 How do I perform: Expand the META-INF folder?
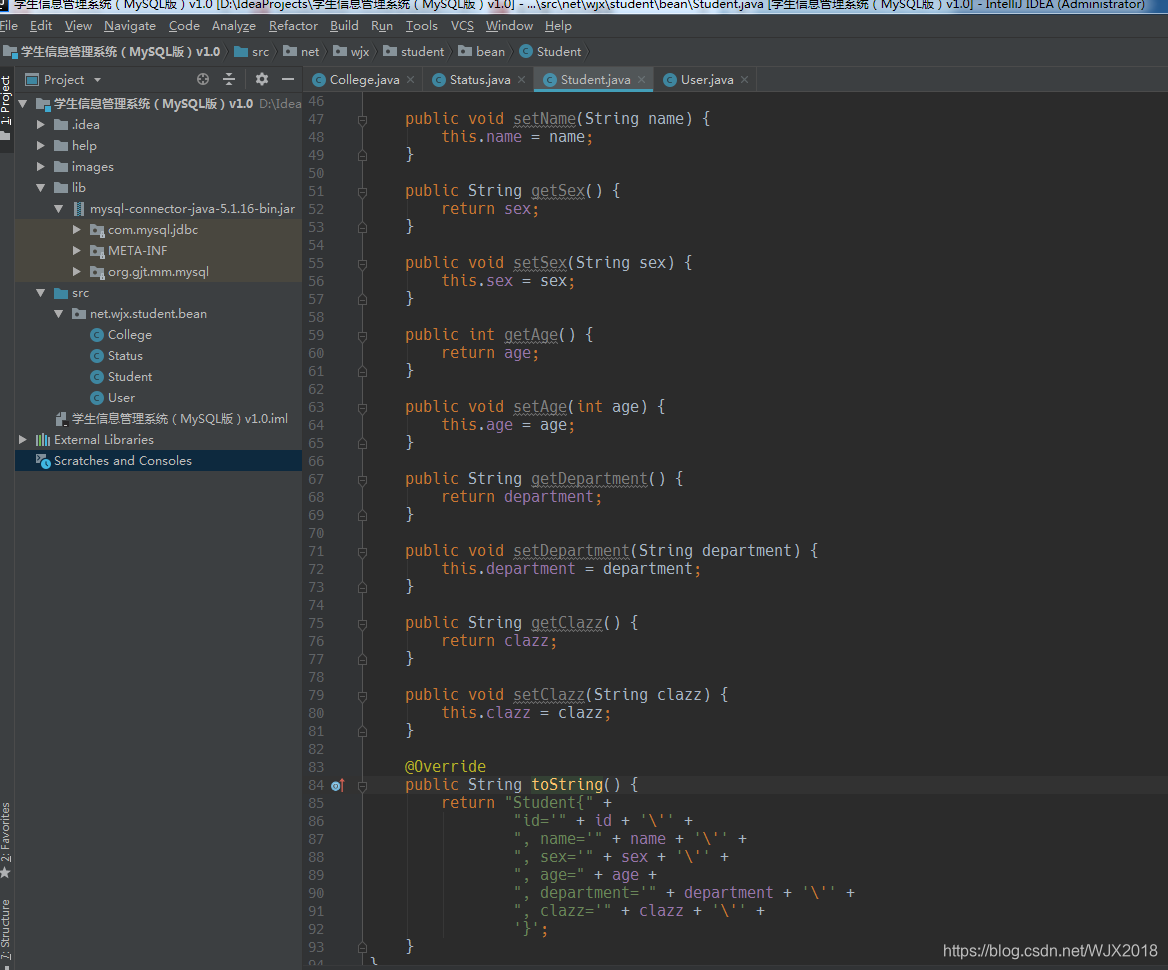77,251
